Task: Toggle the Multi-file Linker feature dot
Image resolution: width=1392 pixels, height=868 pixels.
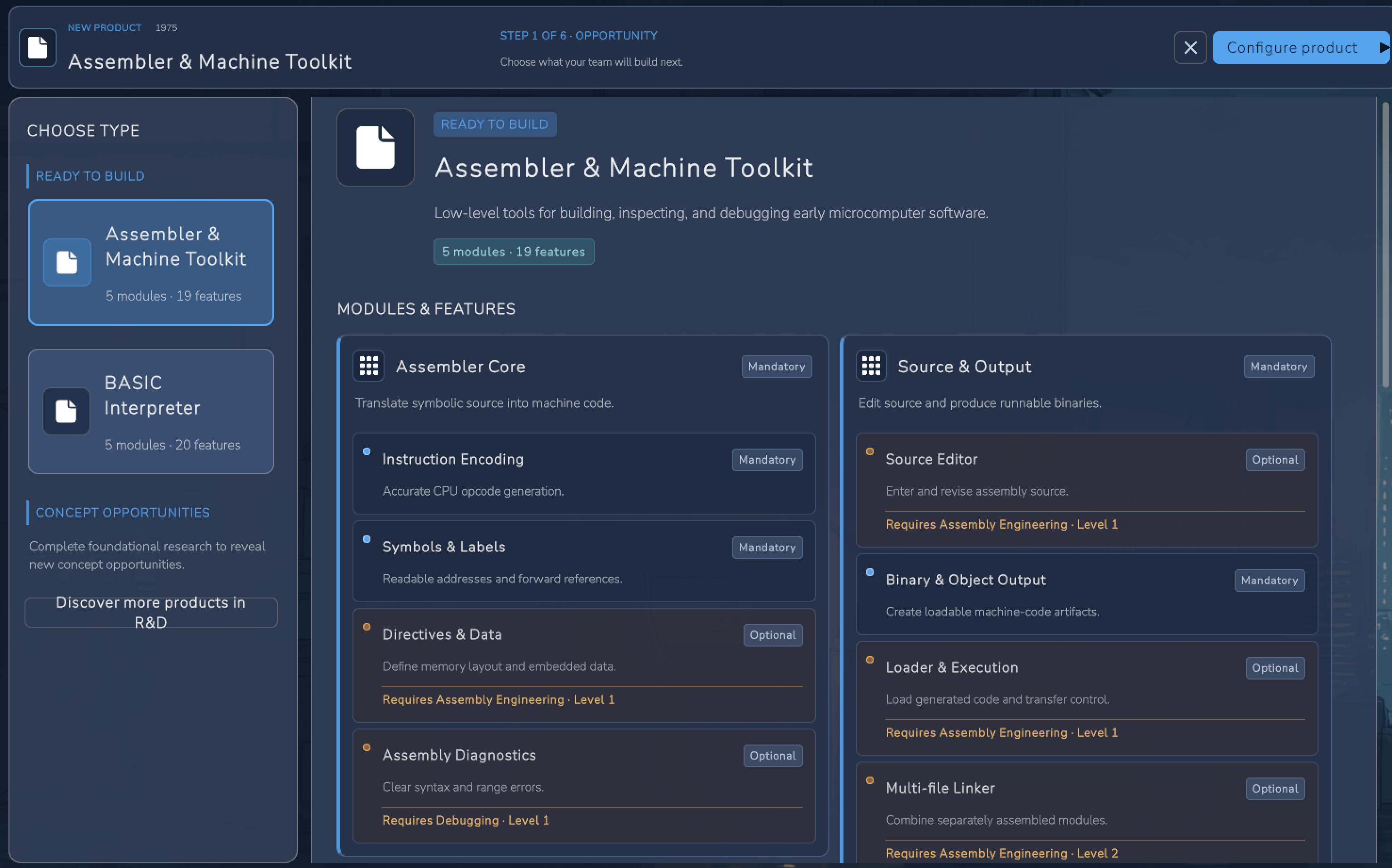Action: coord(869,780)
